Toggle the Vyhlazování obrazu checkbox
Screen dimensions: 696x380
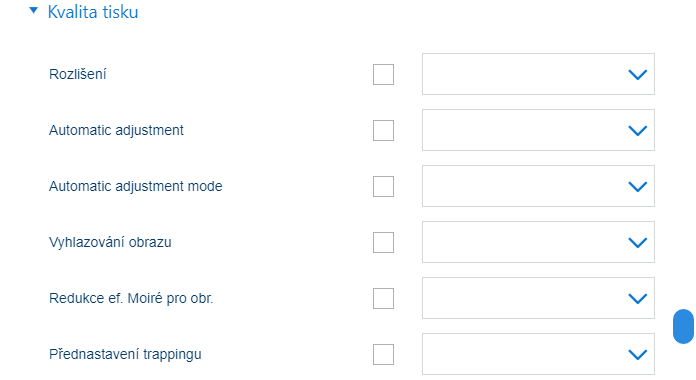(384, 242)
